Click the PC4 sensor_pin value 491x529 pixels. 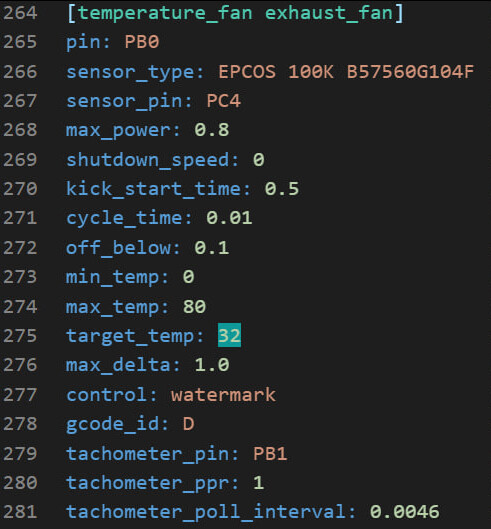pyautogui.click(x=223, y=101)
